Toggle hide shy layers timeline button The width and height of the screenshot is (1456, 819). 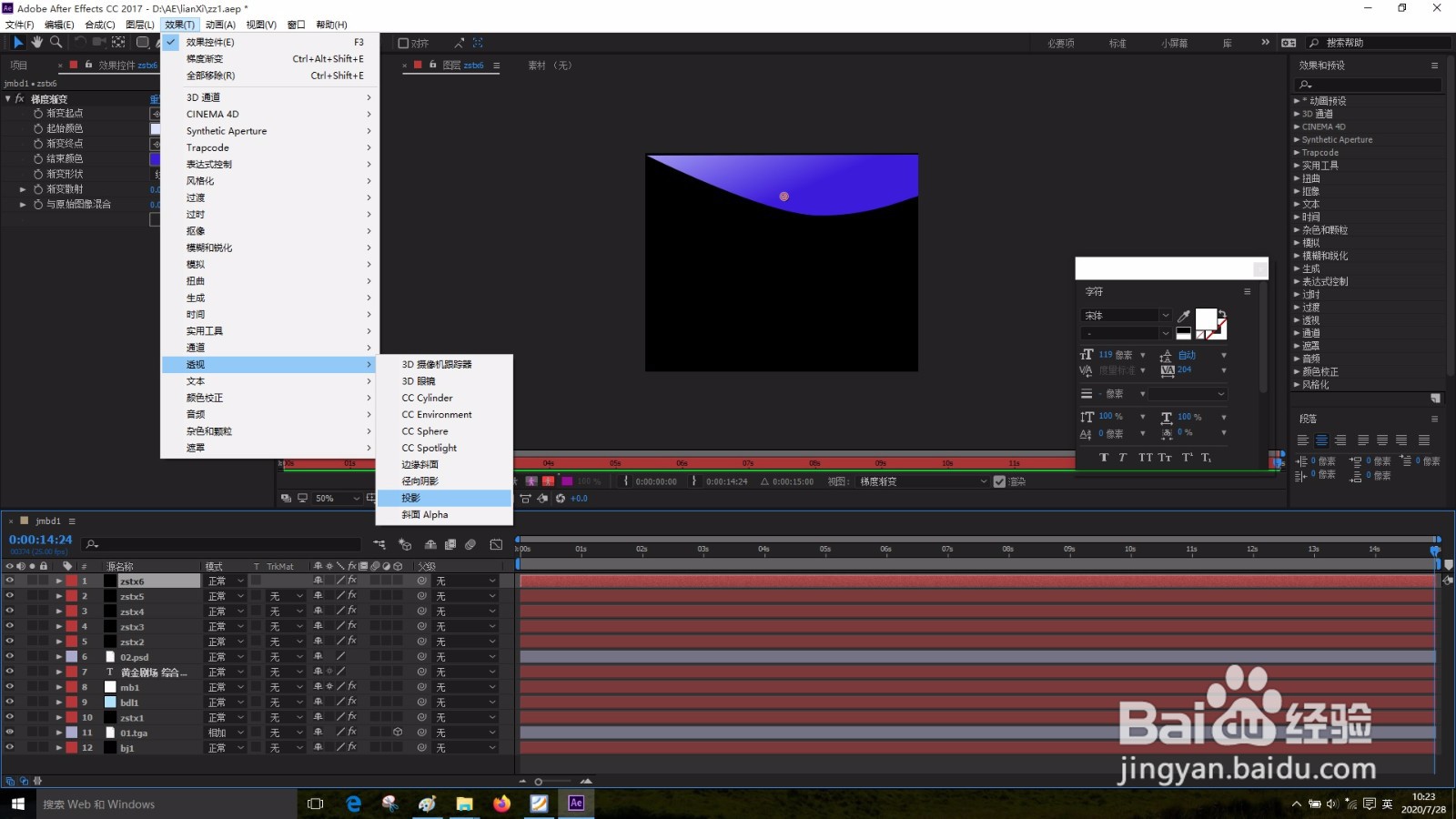[x=430, y=544]
